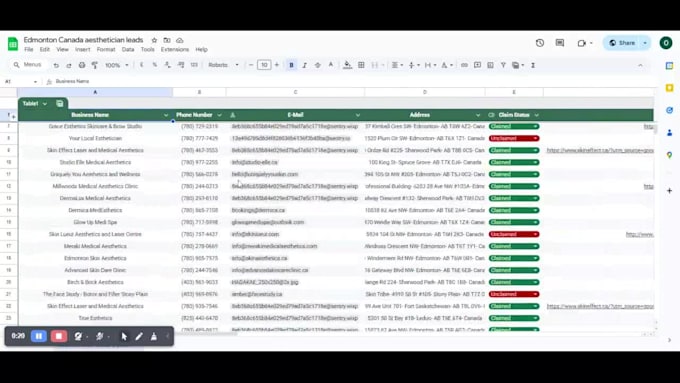Open the video meeting camera icon
This screenshot has height=383, width=680.
click(582, 43)
